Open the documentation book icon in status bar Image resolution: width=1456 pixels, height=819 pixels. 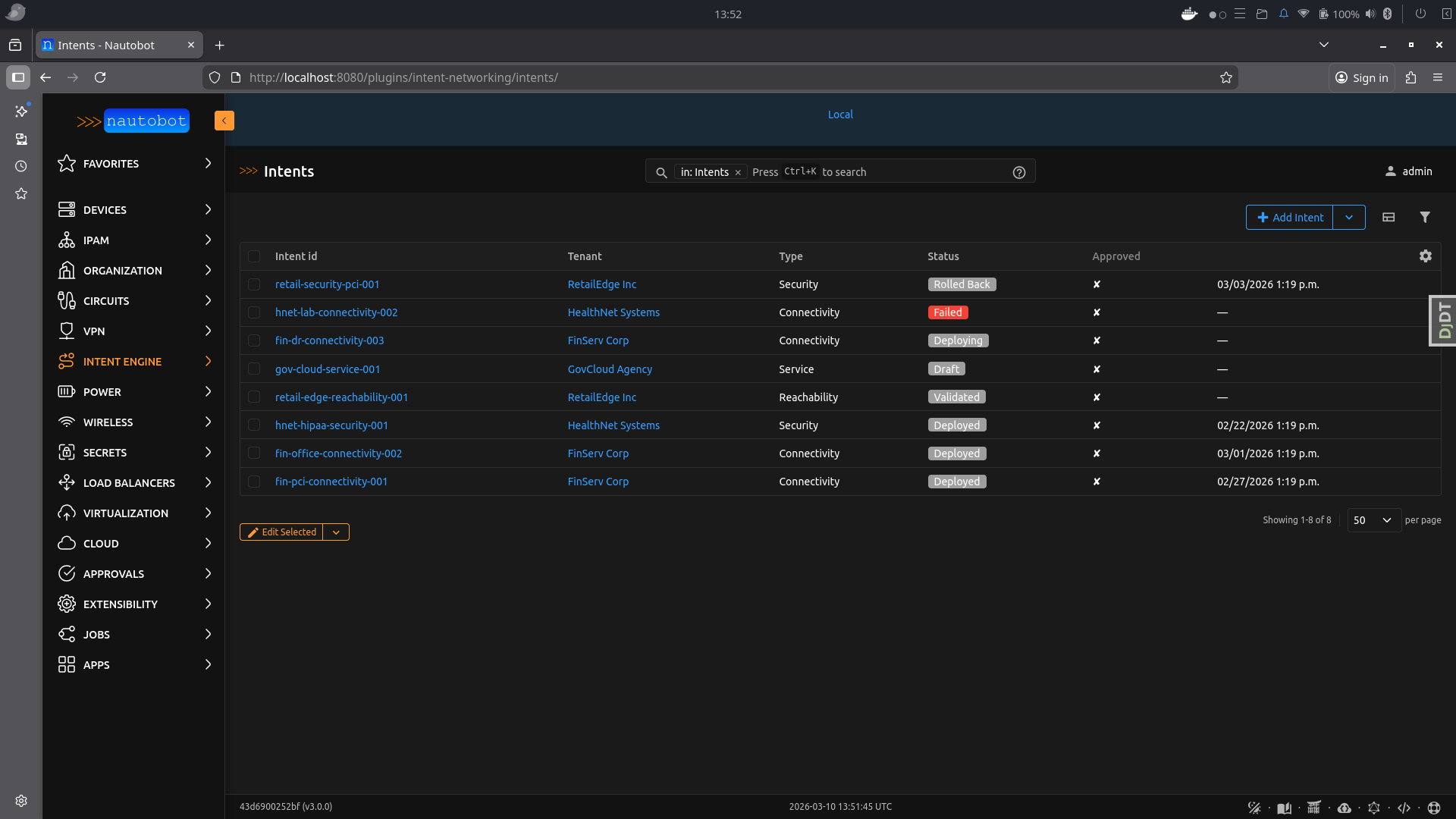click(x=1285, y=808)
